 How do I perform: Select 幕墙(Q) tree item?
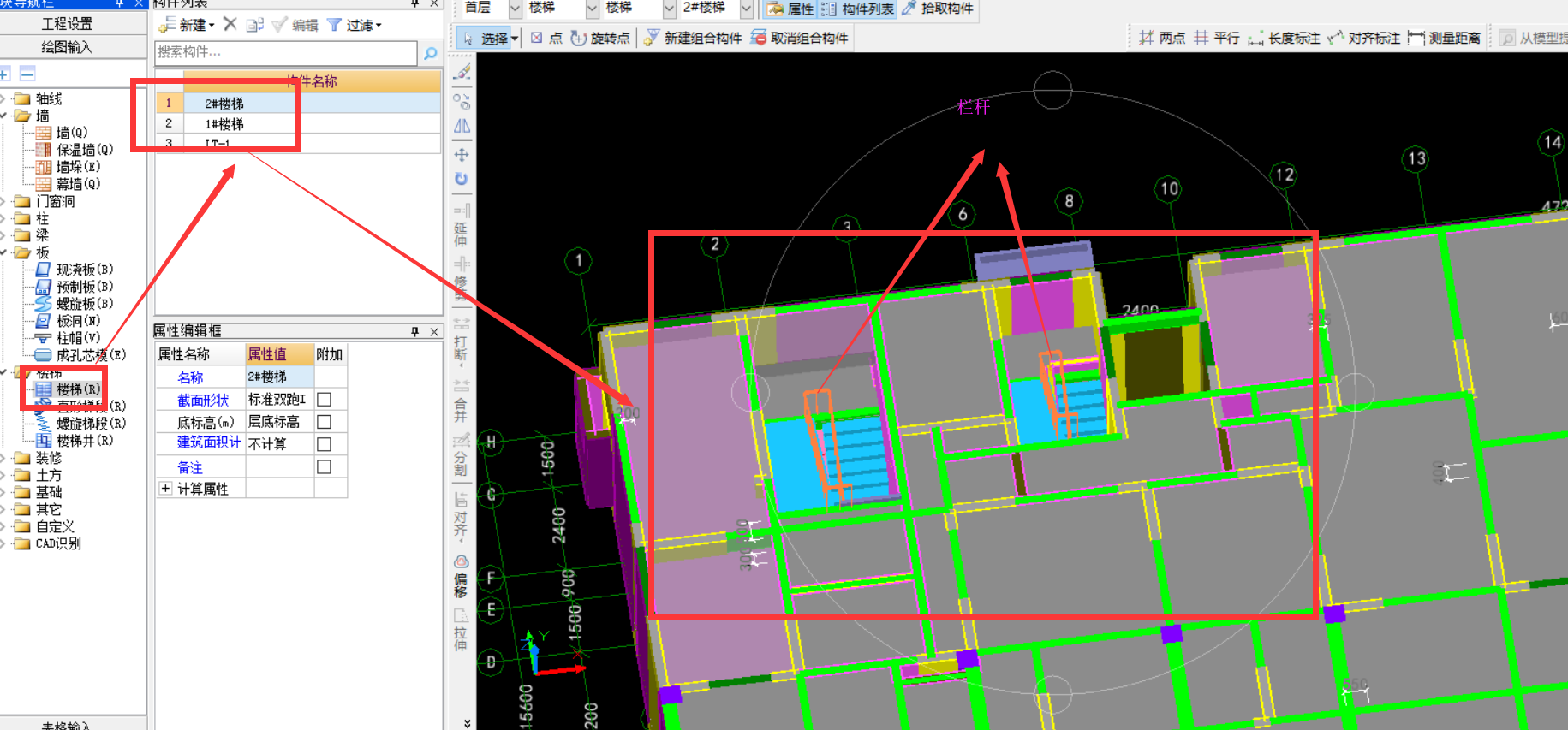(x=68, y=184)
